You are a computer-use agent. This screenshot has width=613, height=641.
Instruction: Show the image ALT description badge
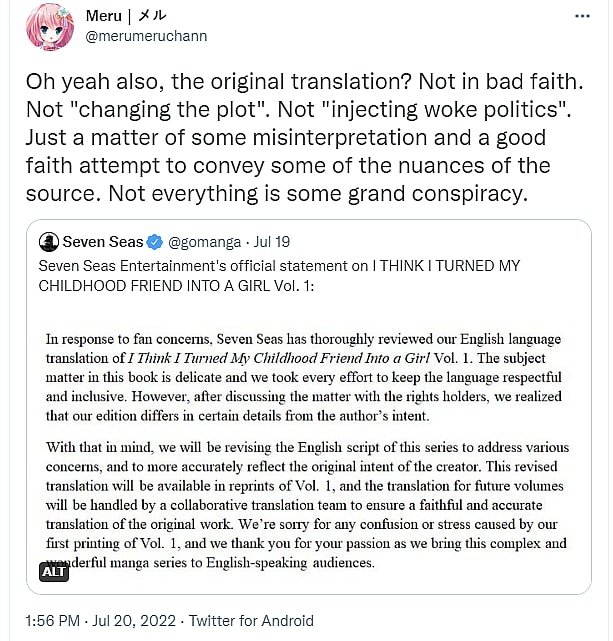tap(54, 572)
